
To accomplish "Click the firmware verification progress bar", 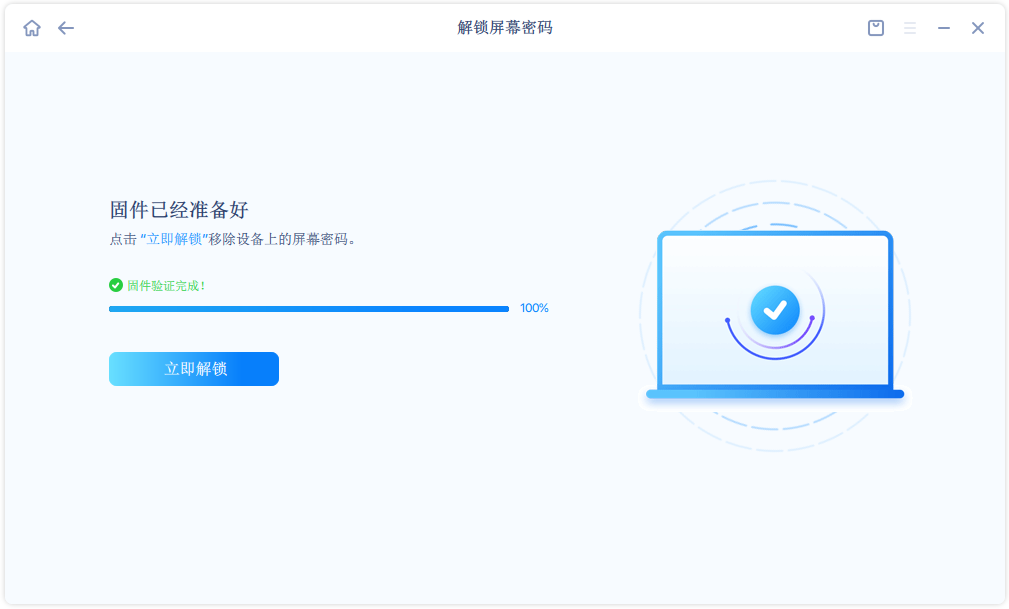I will click(x=308, y=309).
